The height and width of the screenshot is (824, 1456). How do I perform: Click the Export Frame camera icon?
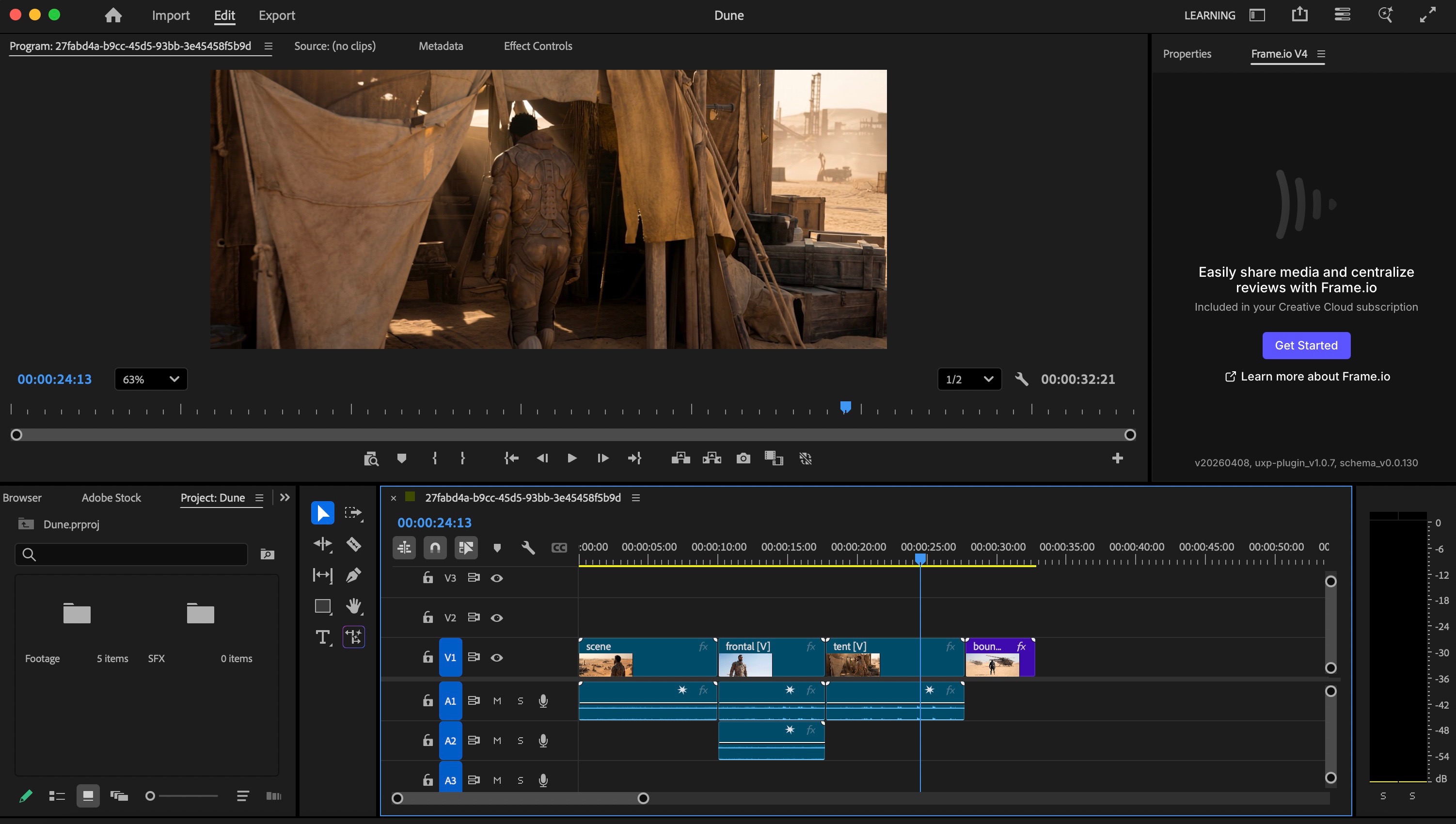tap(743, 459)
